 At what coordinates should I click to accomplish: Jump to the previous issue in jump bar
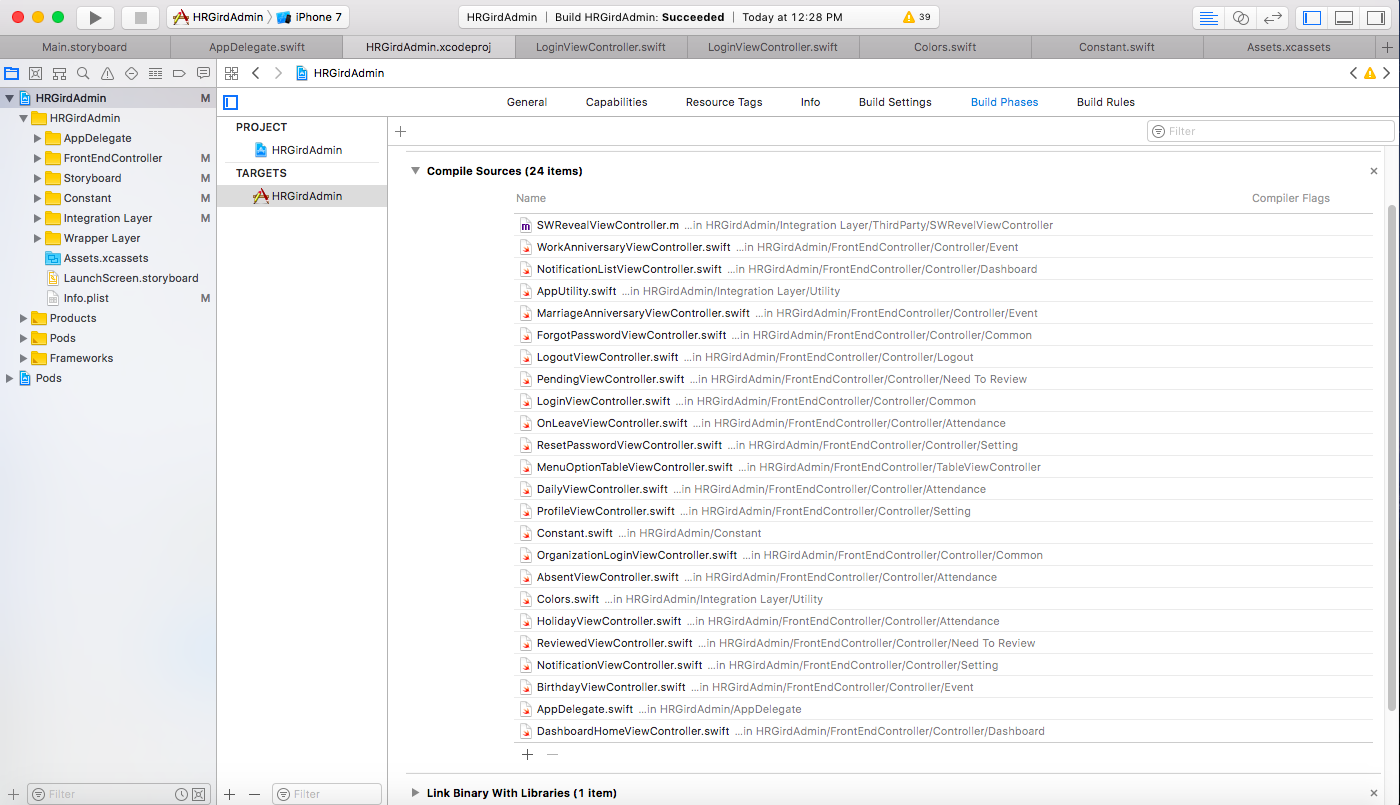[x=1354, y=73]
